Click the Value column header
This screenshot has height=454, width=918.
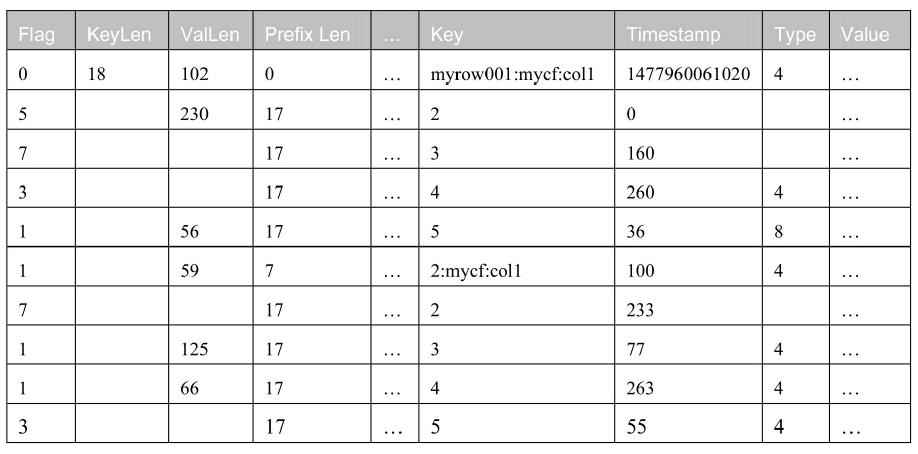870,30
